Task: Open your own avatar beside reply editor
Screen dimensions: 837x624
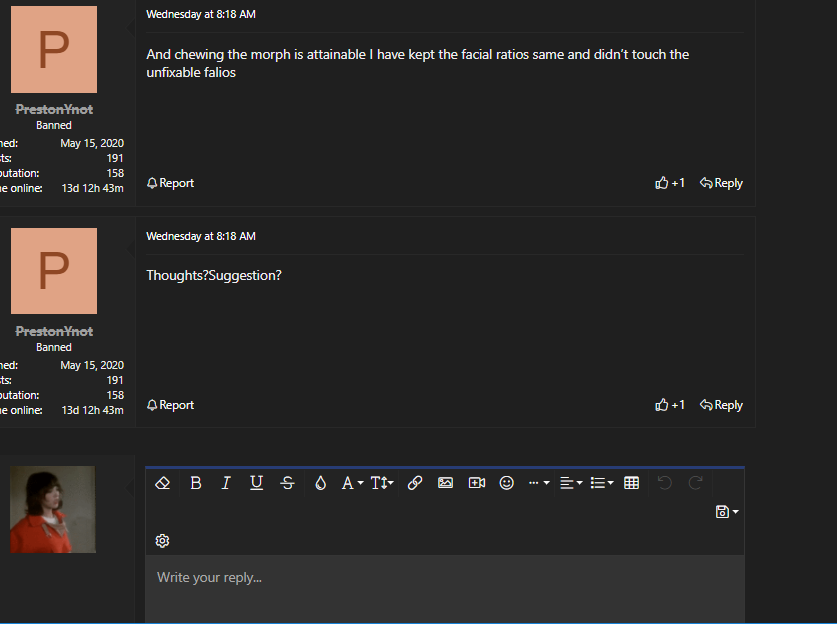Action: point(53,509)
